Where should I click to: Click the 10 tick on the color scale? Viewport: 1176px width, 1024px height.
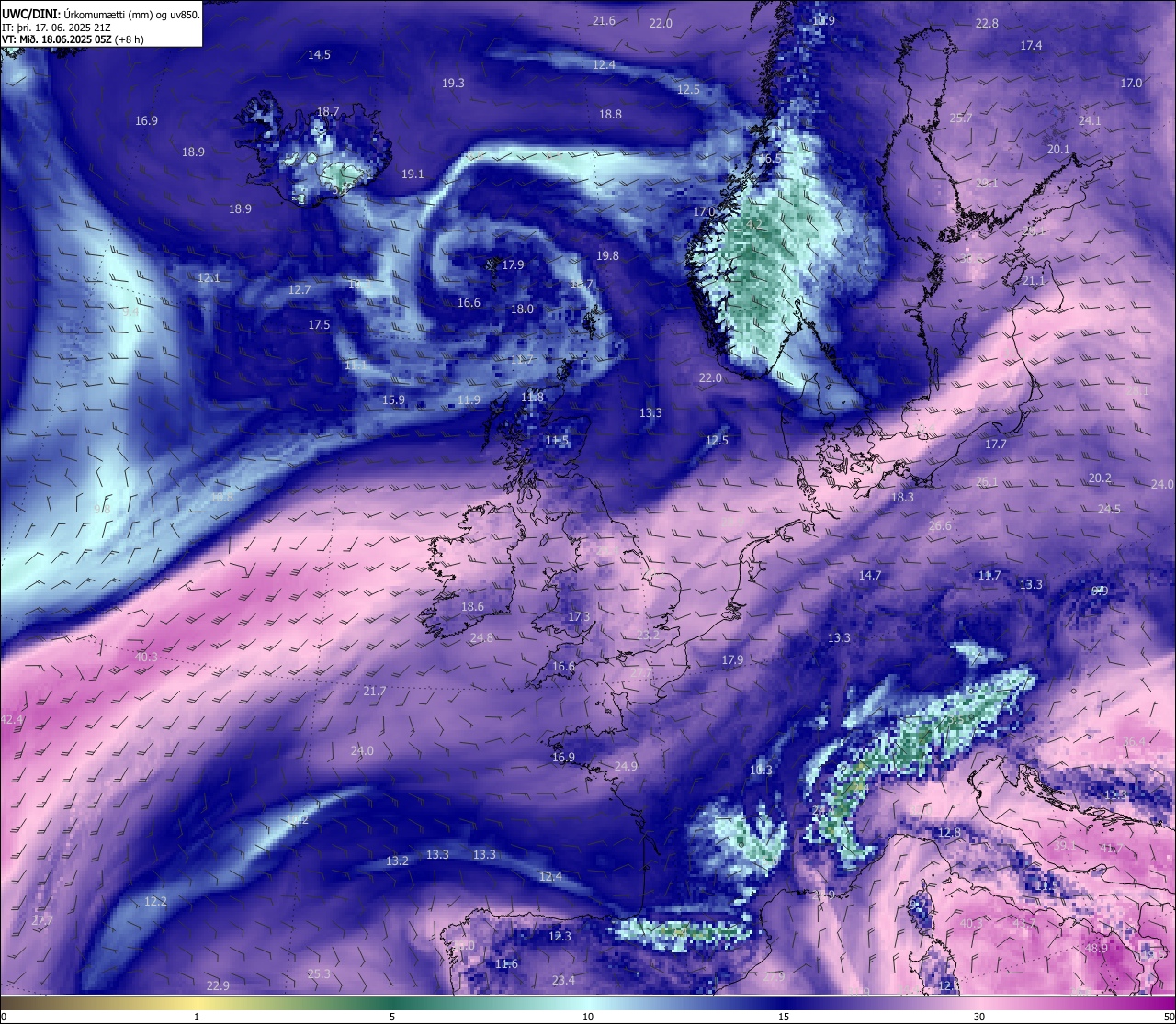click(588, 1017)
